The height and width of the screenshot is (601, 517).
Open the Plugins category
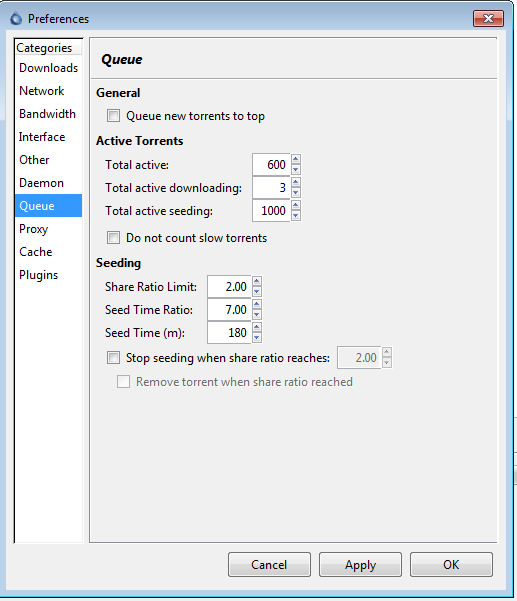coord(48,275)
